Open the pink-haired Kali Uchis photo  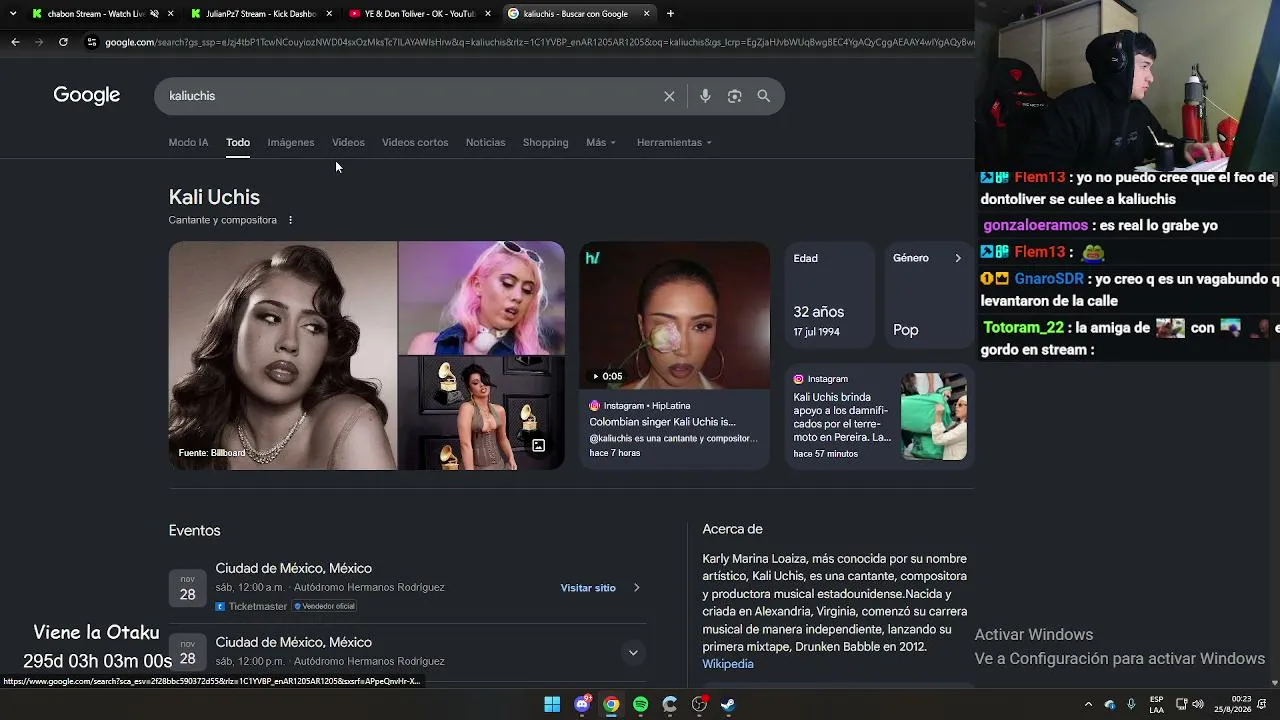(x=482, y=297)
